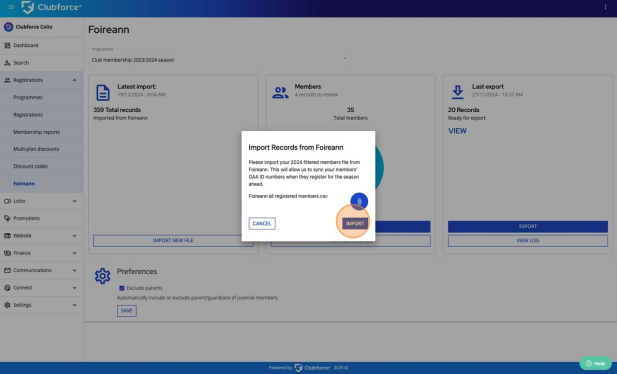Click the 'Foireann' page heading
617x374 pixels.
(109, 30)
